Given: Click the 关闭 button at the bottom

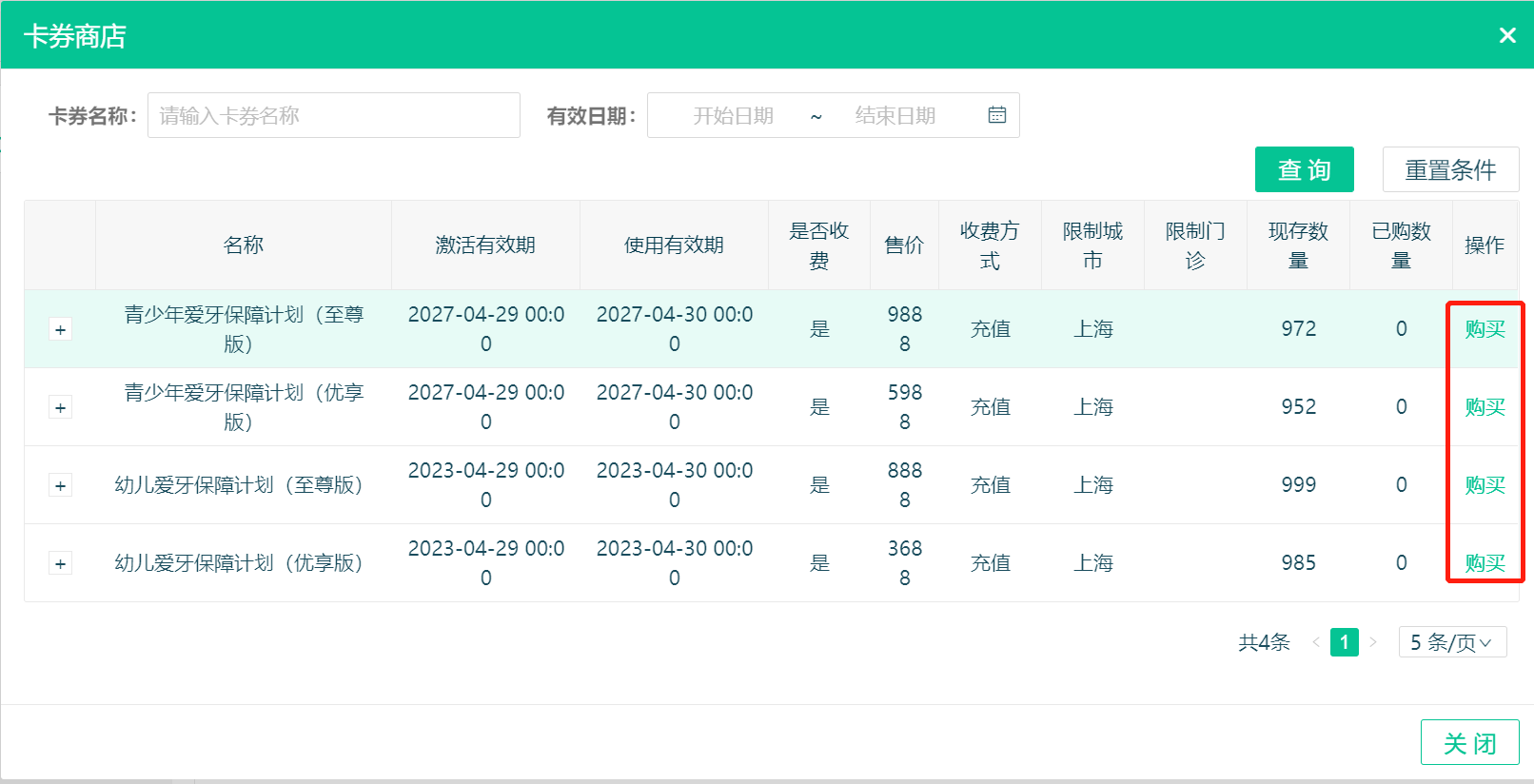Looking at the screenshot, I should (x=1469, y=742).
